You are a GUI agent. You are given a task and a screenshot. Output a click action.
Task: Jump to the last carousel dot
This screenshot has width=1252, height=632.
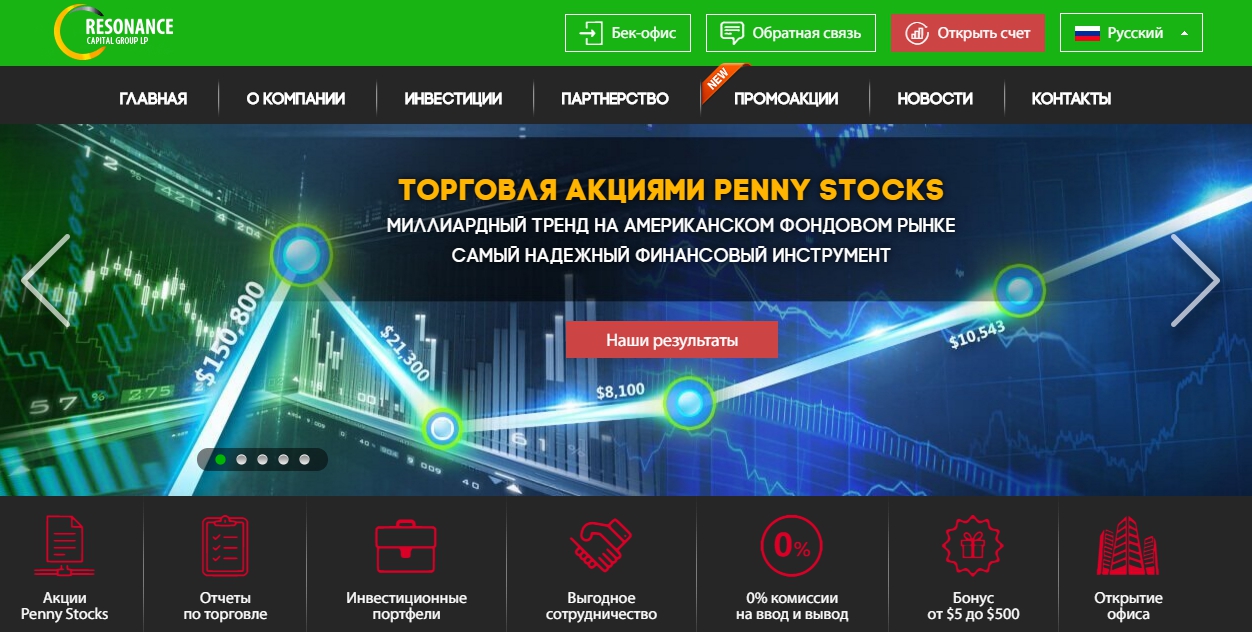(304, 460)
